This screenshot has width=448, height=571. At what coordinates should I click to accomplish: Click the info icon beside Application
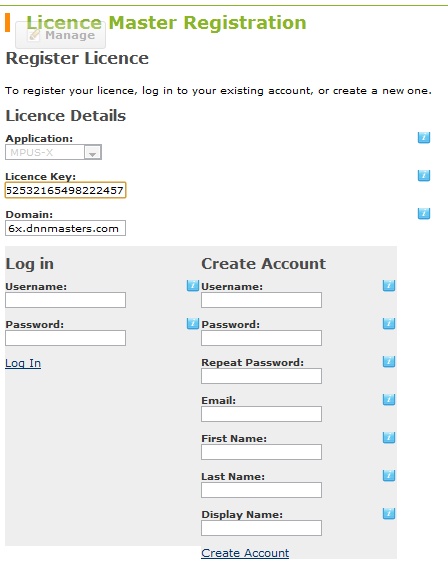point(424,138)
